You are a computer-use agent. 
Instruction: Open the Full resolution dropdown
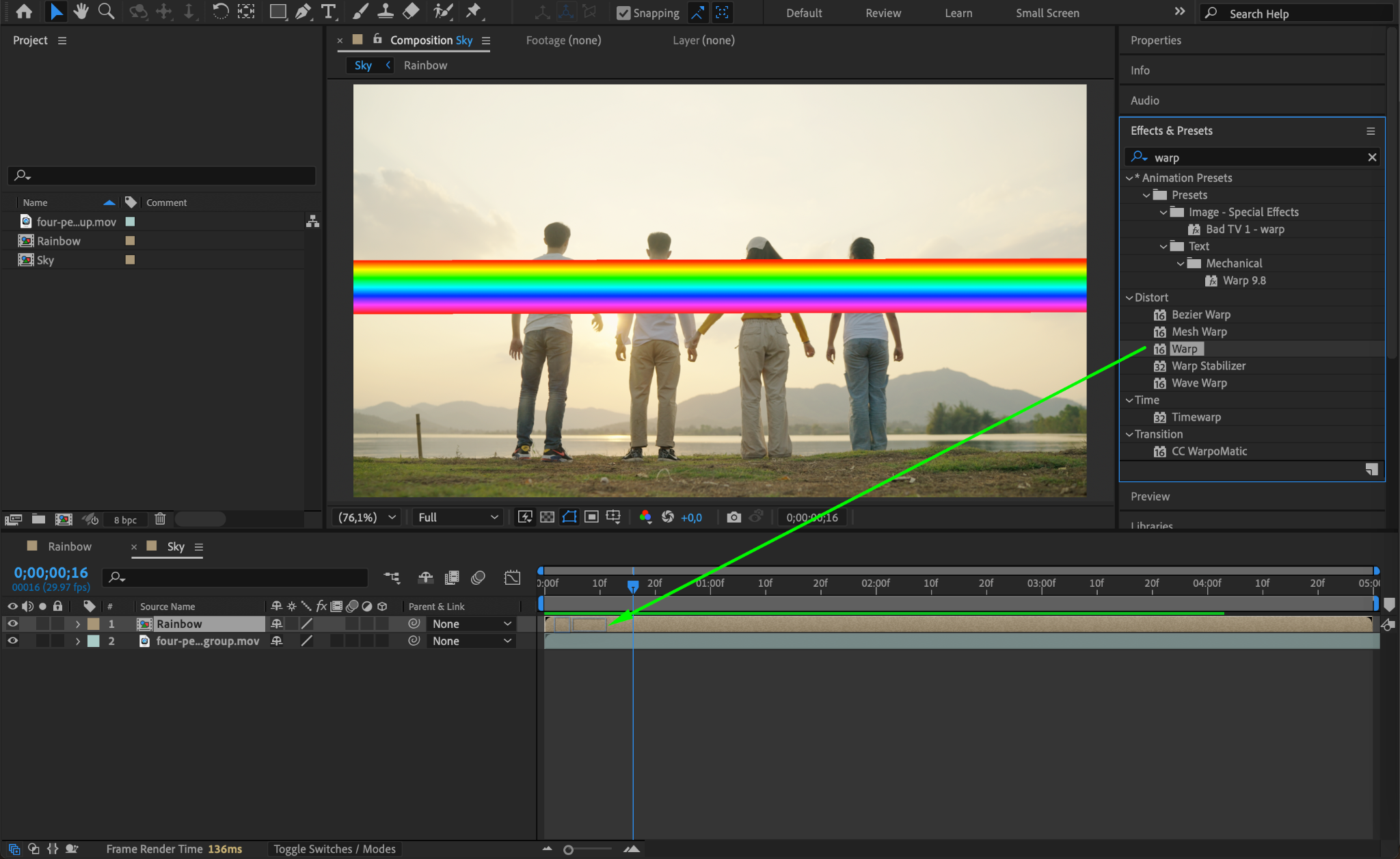[x=457, y=517]
